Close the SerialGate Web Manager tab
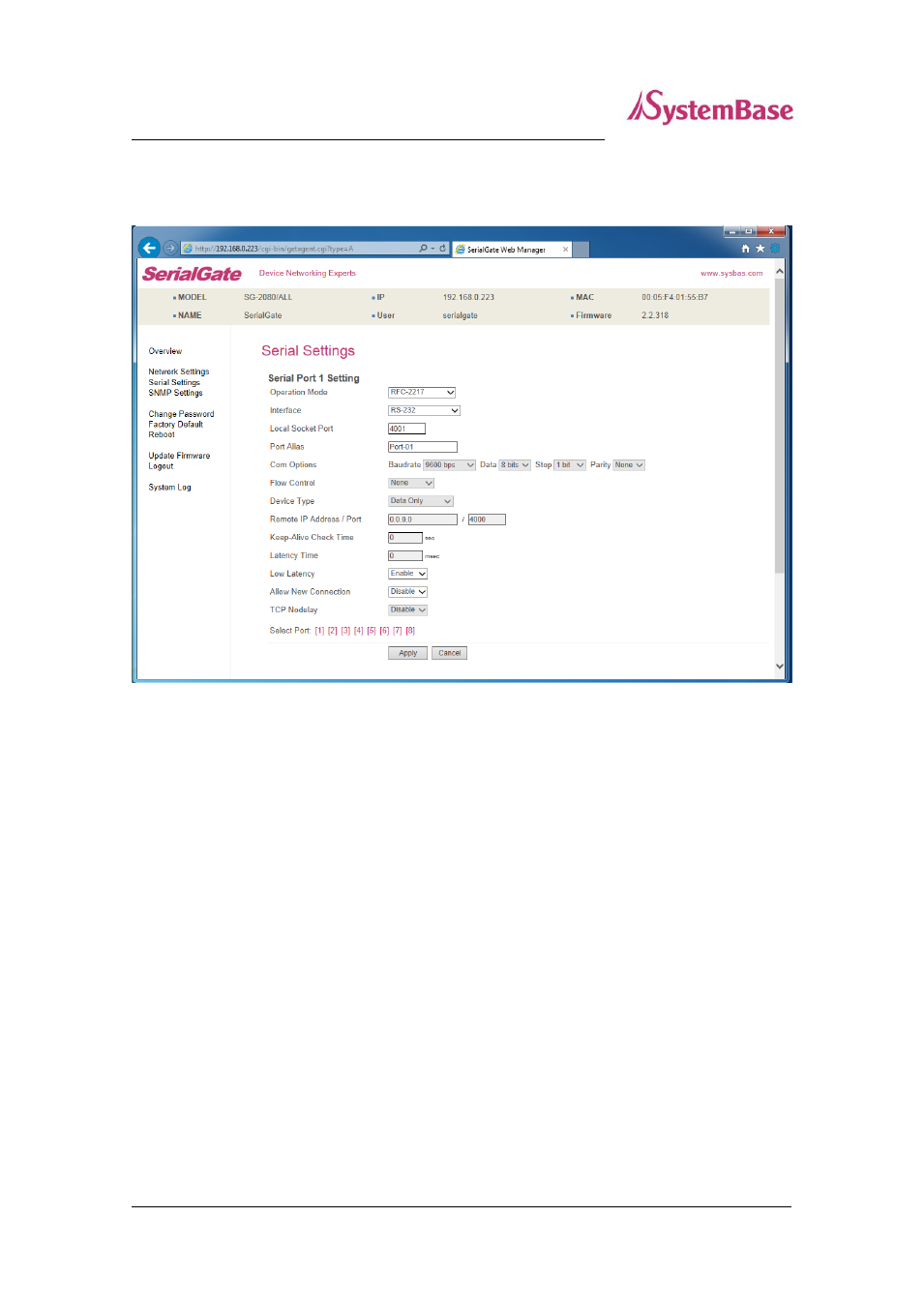This screenshot has width=924, height=1306. tap(566, 250)
